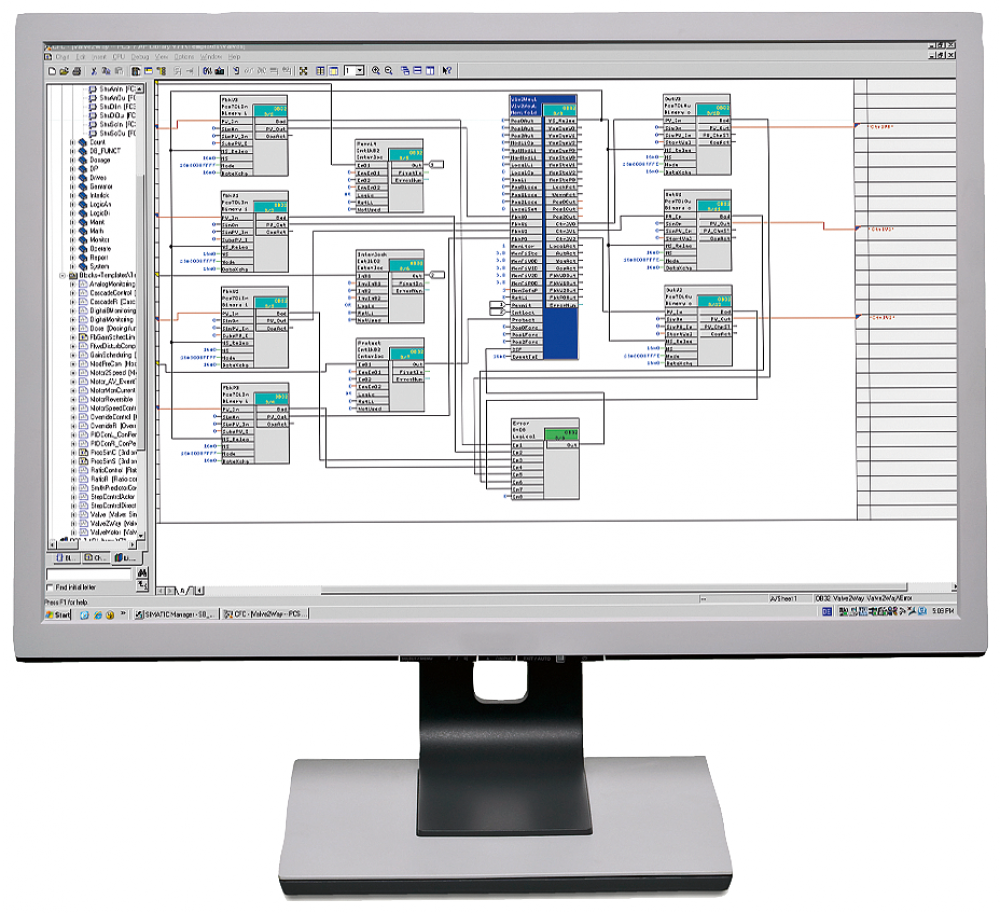
Task: Open the Insert menu
Action: 99,57
